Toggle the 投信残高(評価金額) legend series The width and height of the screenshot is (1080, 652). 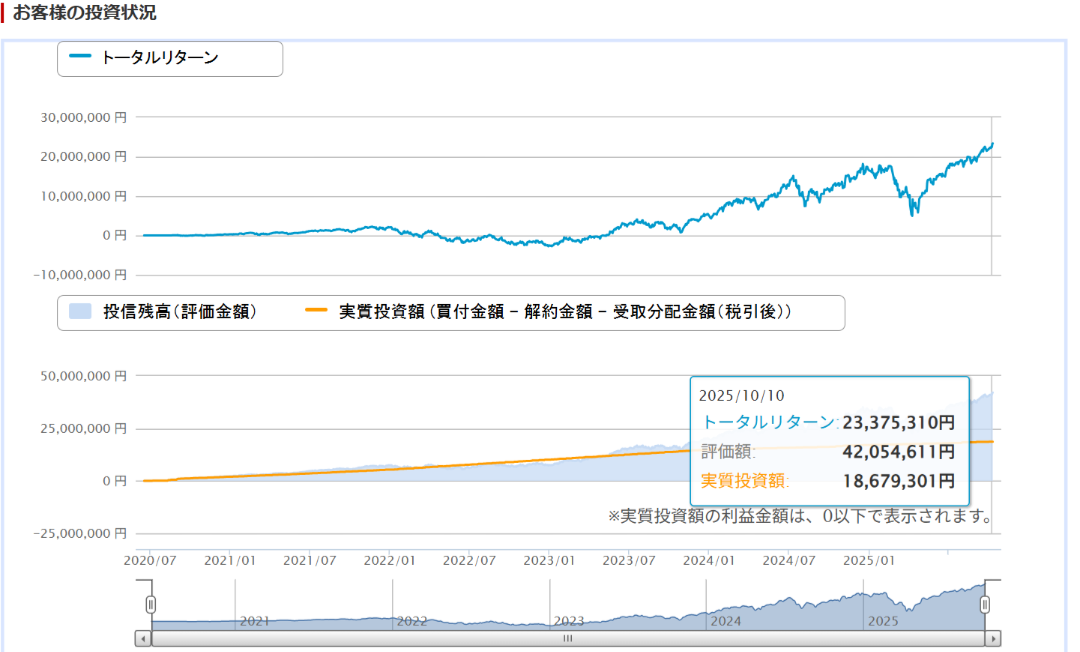pos(180,312)
